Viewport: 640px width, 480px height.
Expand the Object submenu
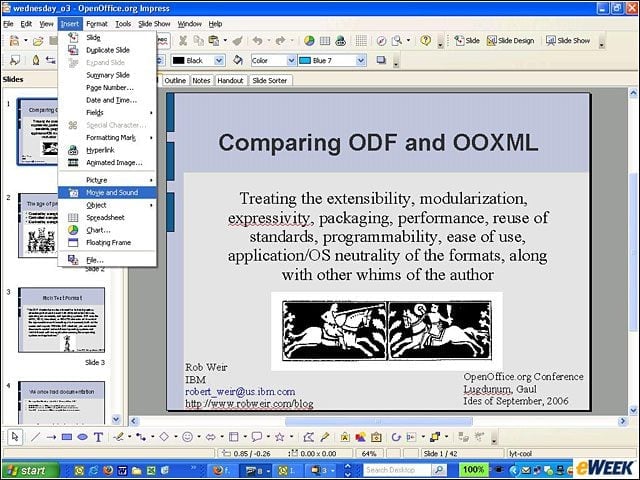click(107, 205)
